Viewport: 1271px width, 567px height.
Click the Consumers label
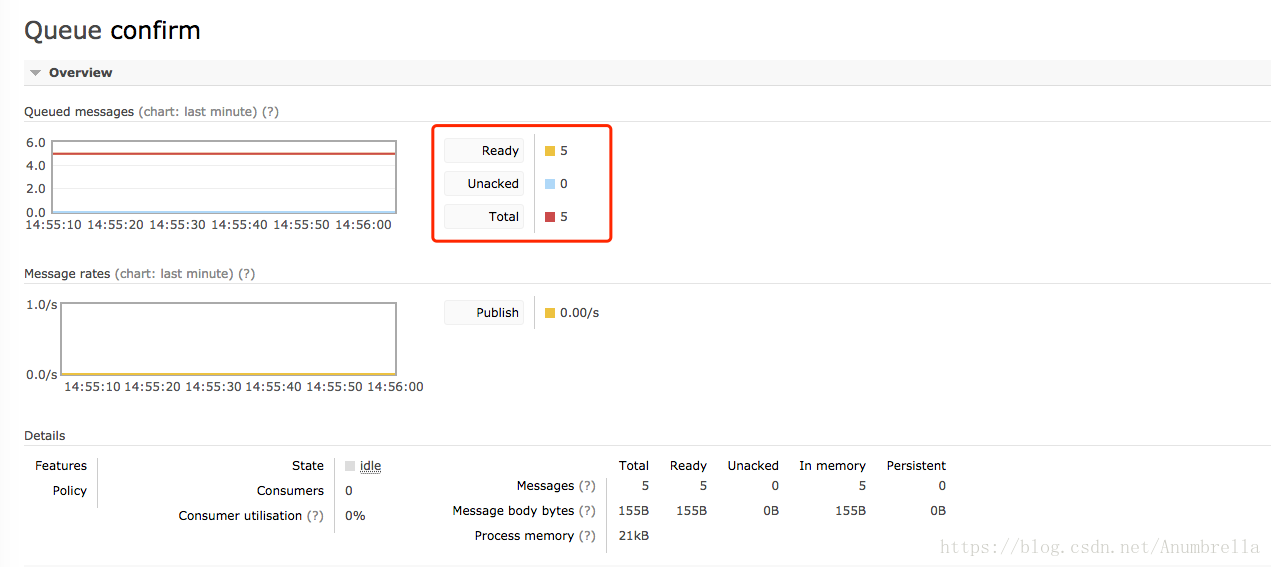click(x=290, y=491)
